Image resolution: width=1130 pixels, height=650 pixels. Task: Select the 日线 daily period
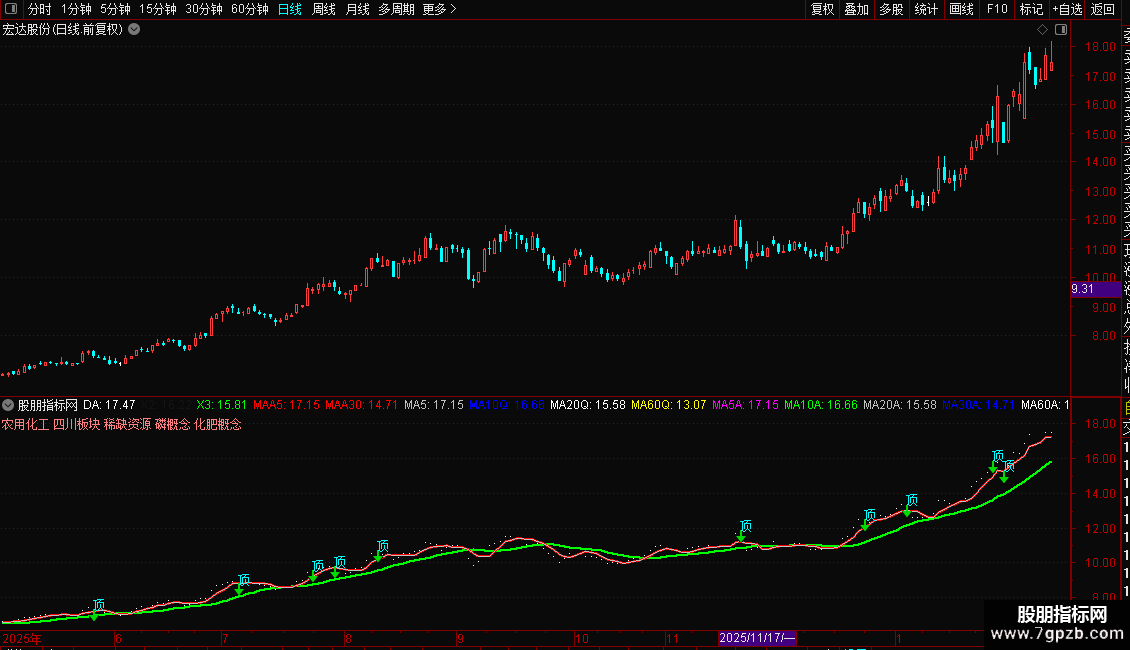(290, 9)
